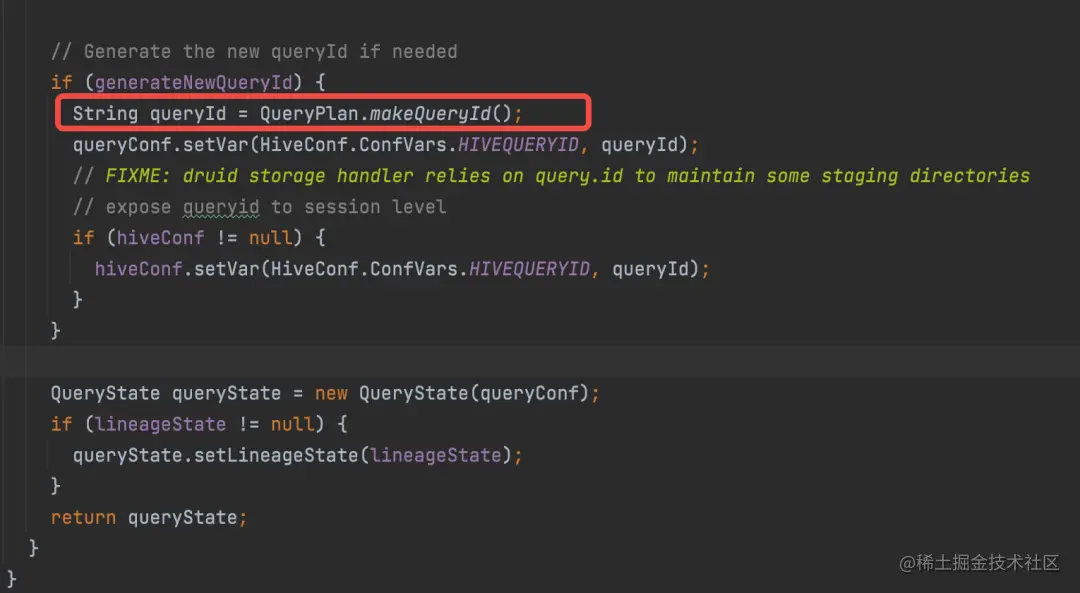Image resolution: width=1080 pixels, height=593 pixels.
Task: Click the empty highlighted current line
Action: (x=540, y=362)
